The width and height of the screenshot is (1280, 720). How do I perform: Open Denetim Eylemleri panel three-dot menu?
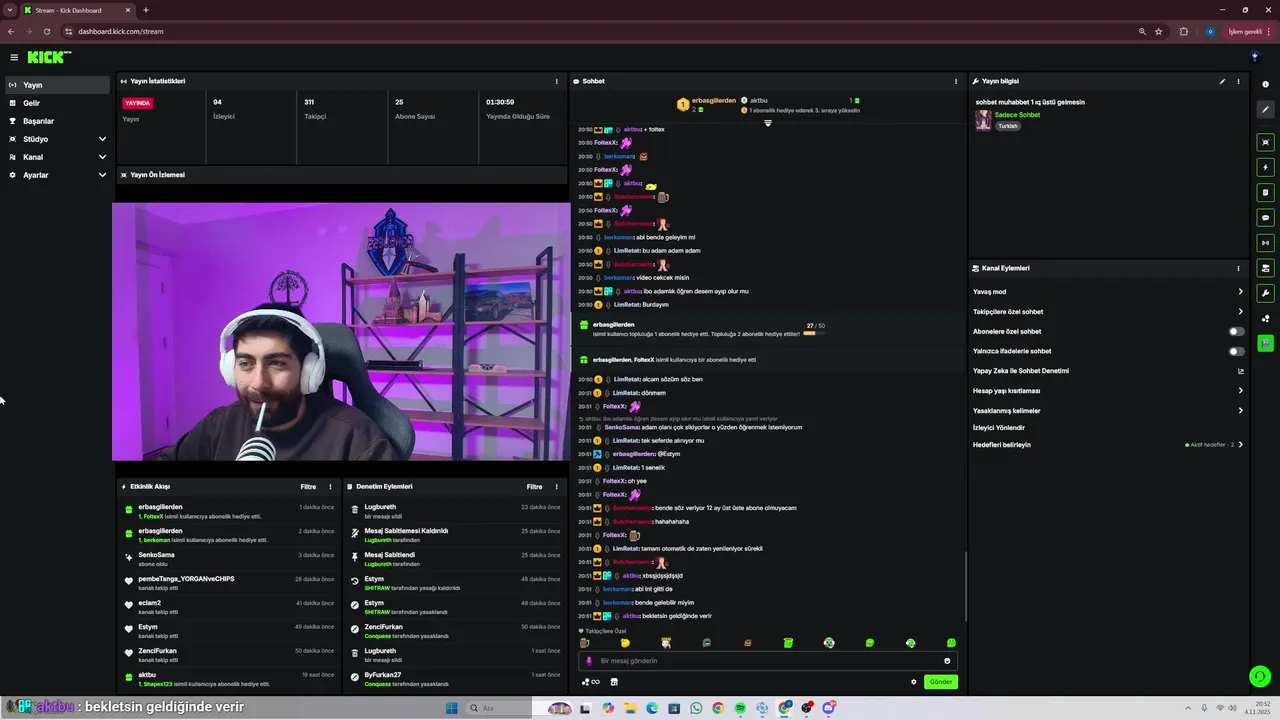557,487
